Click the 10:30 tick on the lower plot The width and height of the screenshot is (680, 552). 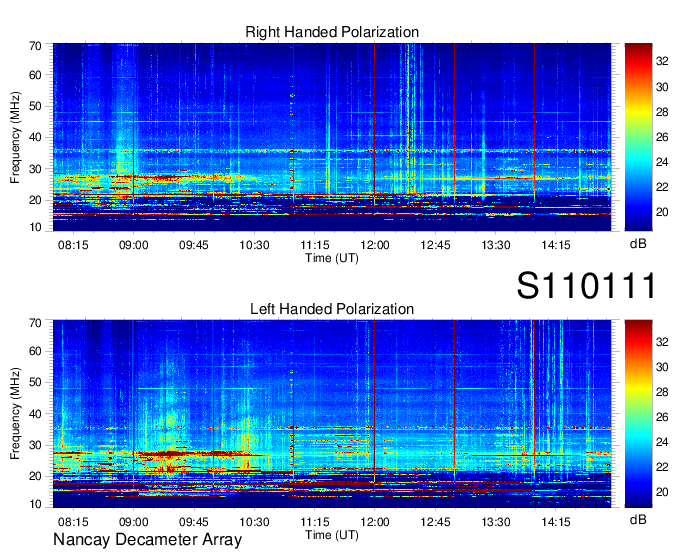pyautogui.click(x=255, y=522)
